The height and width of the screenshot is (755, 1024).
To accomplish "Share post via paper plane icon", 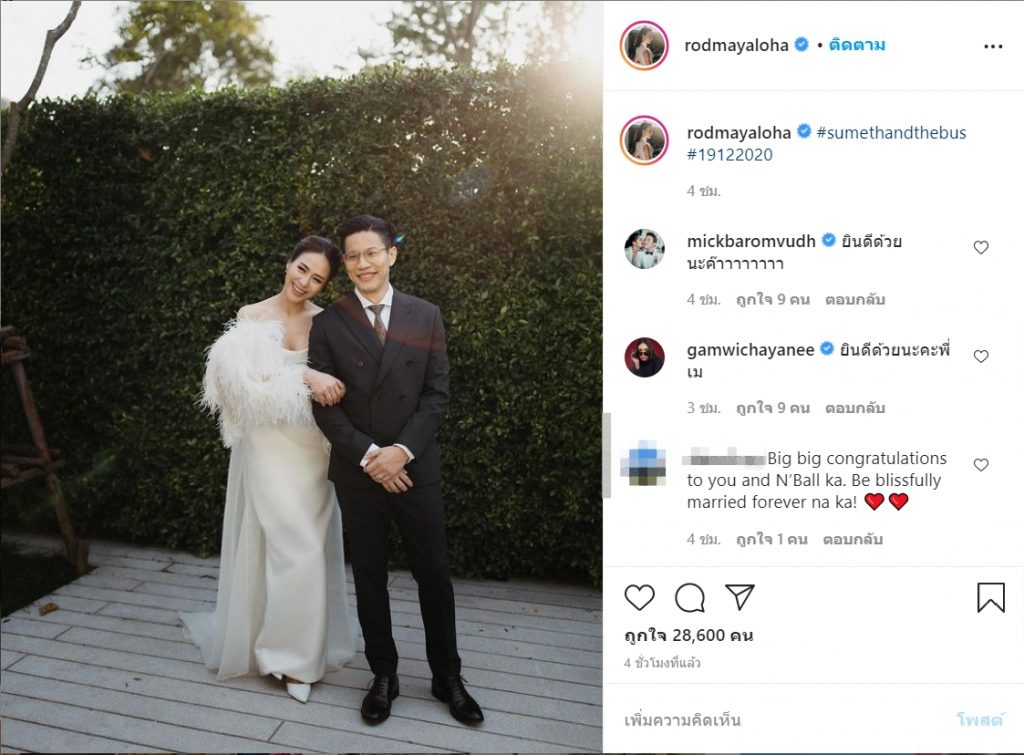I will [740, 597].
